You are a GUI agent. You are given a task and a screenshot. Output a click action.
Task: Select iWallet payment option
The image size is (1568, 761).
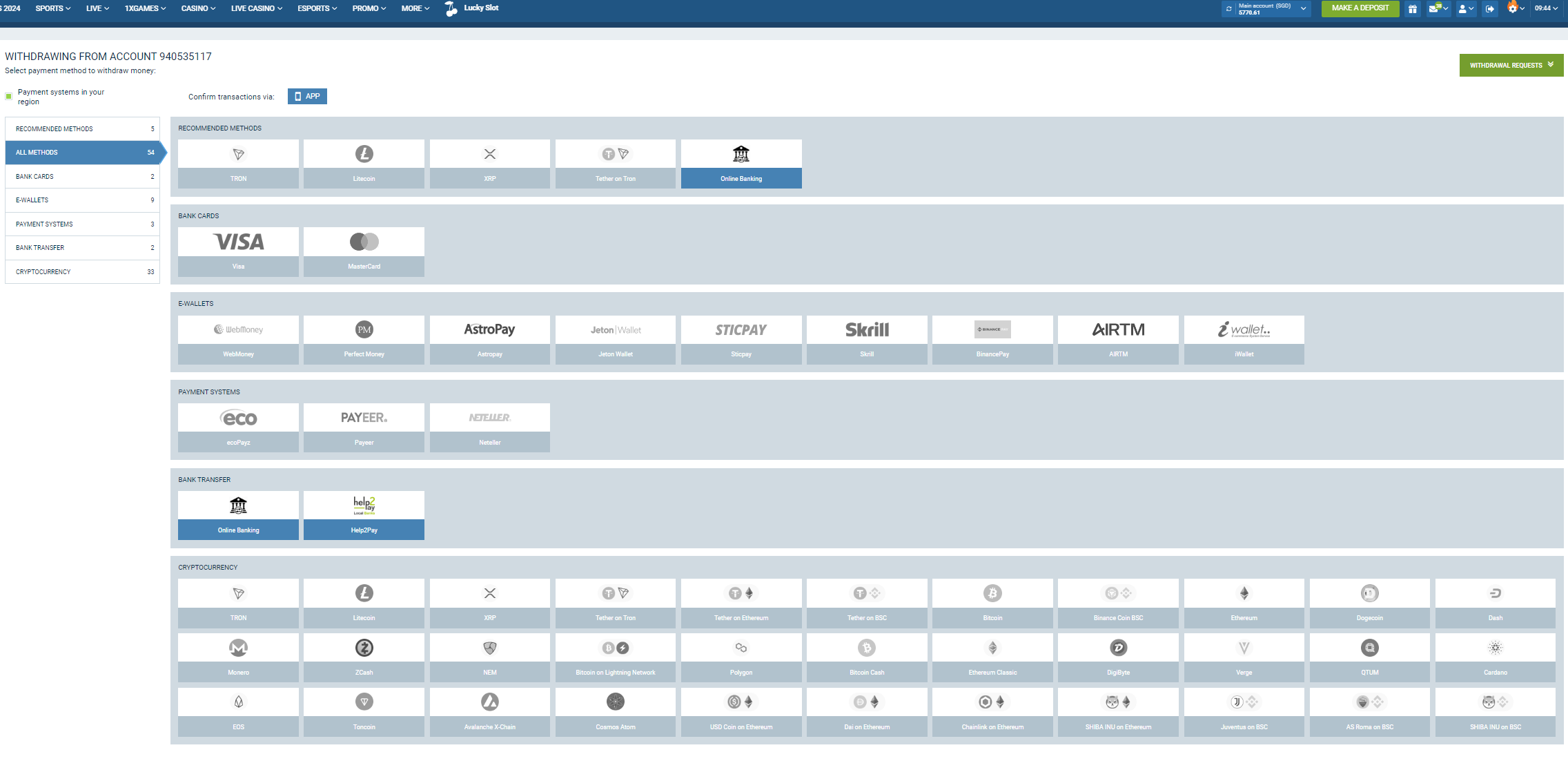click(x=1244, y=340)
